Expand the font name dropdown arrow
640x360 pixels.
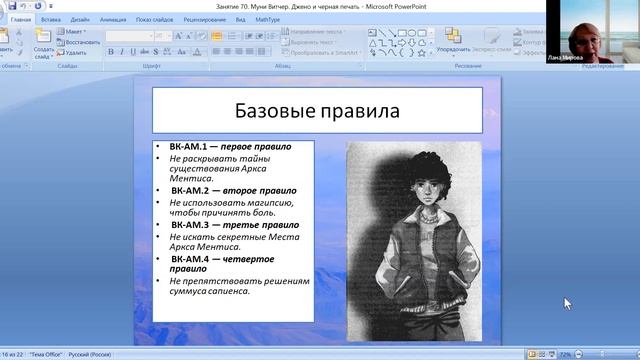(151, 36)
